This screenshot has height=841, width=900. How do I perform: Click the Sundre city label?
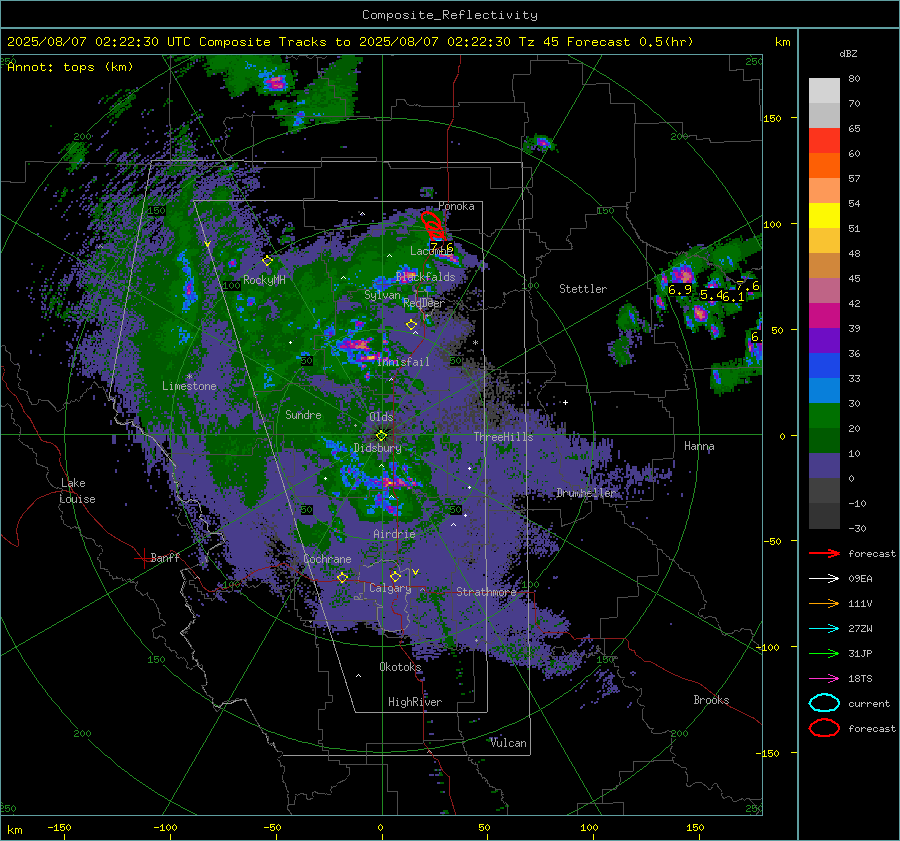pyautogui.click(x=303, y=415)
